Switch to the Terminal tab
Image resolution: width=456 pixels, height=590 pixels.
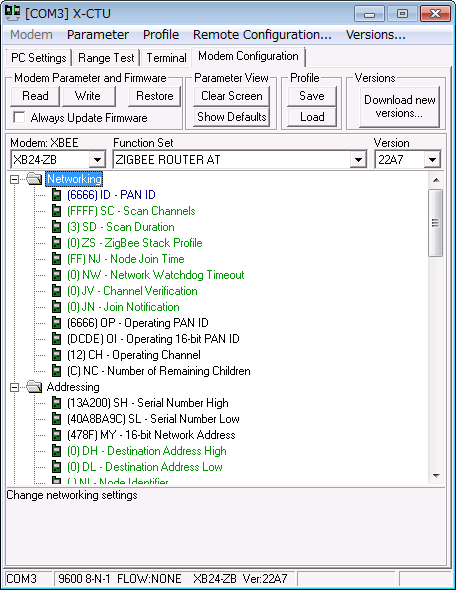(166, 58)
